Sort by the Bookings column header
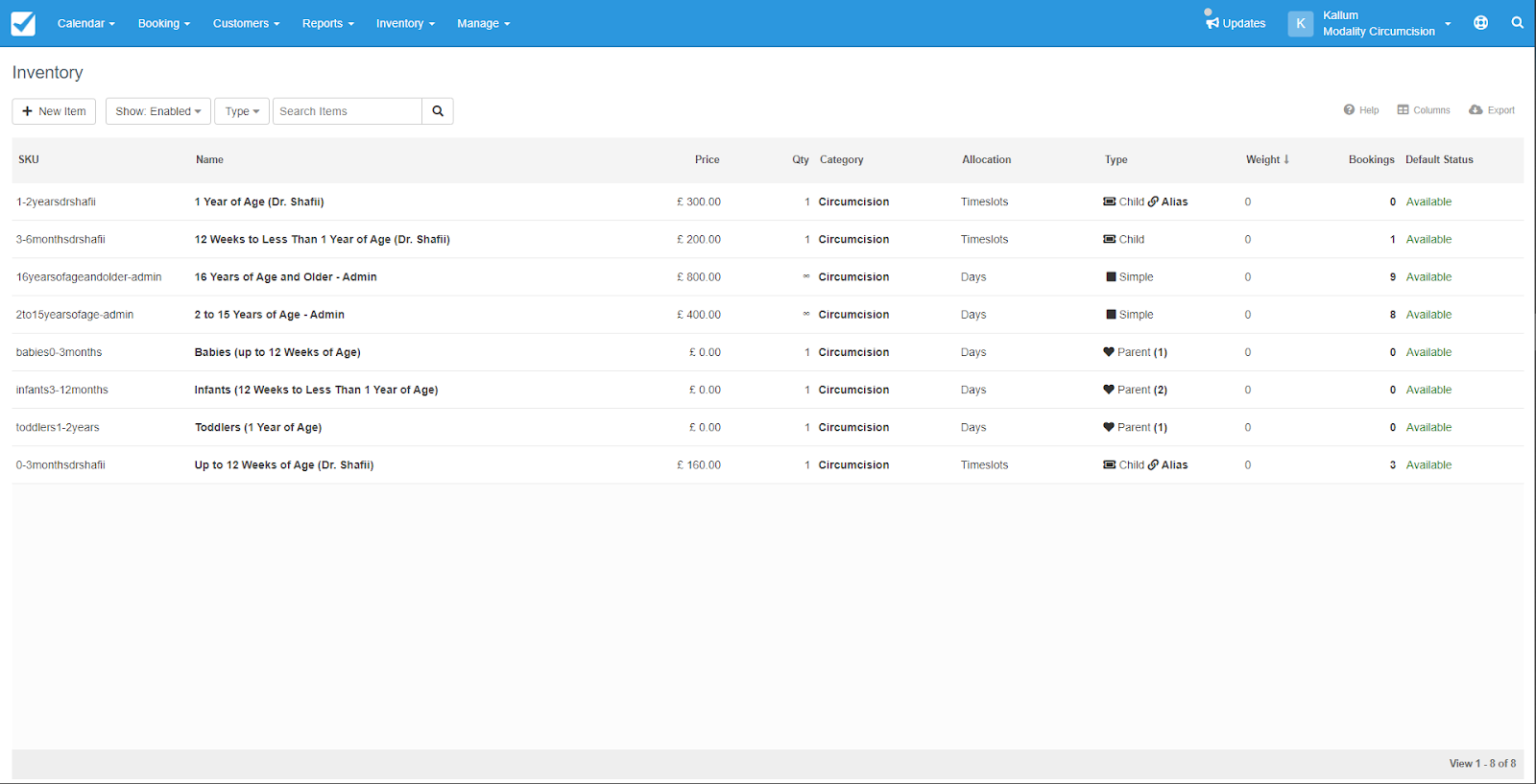The image size is (1536, 784). point(1371,159)
